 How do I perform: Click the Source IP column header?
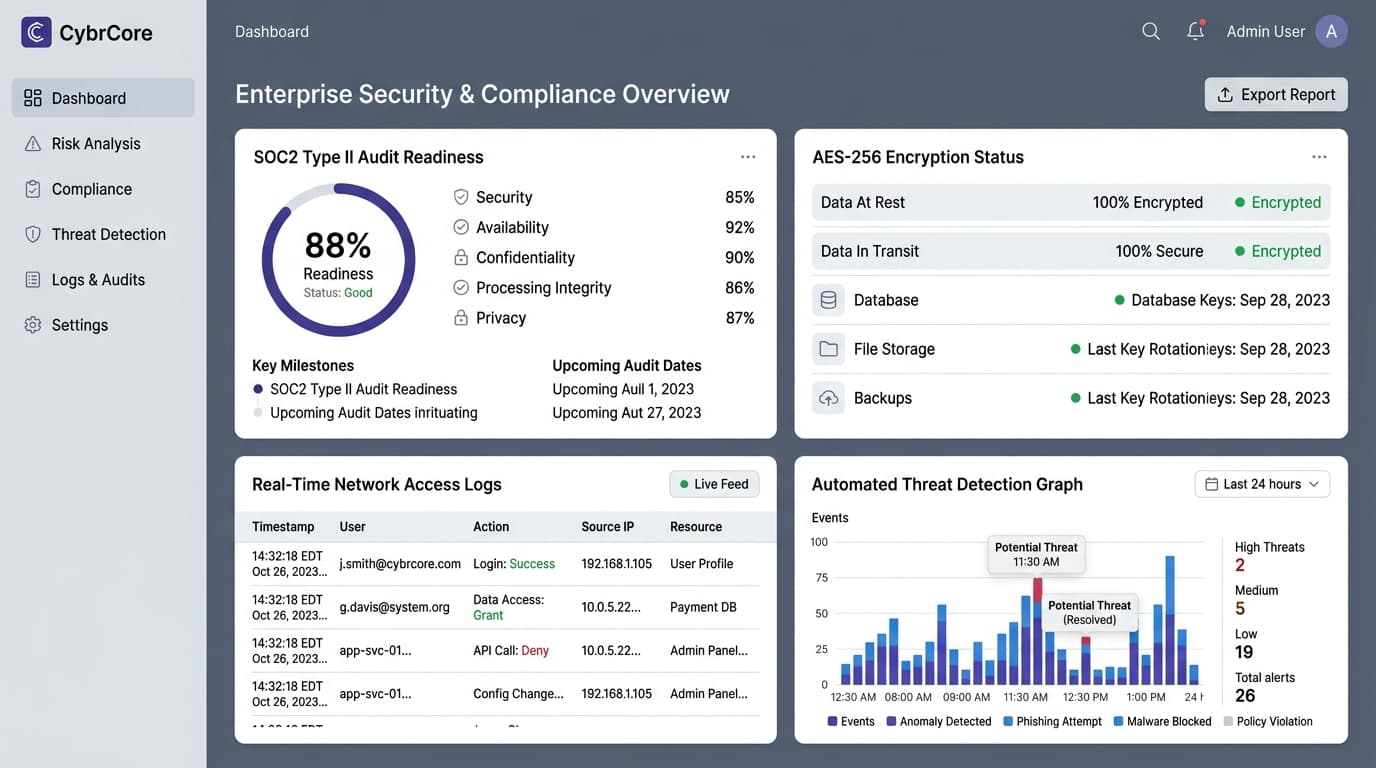pos(607,527)
